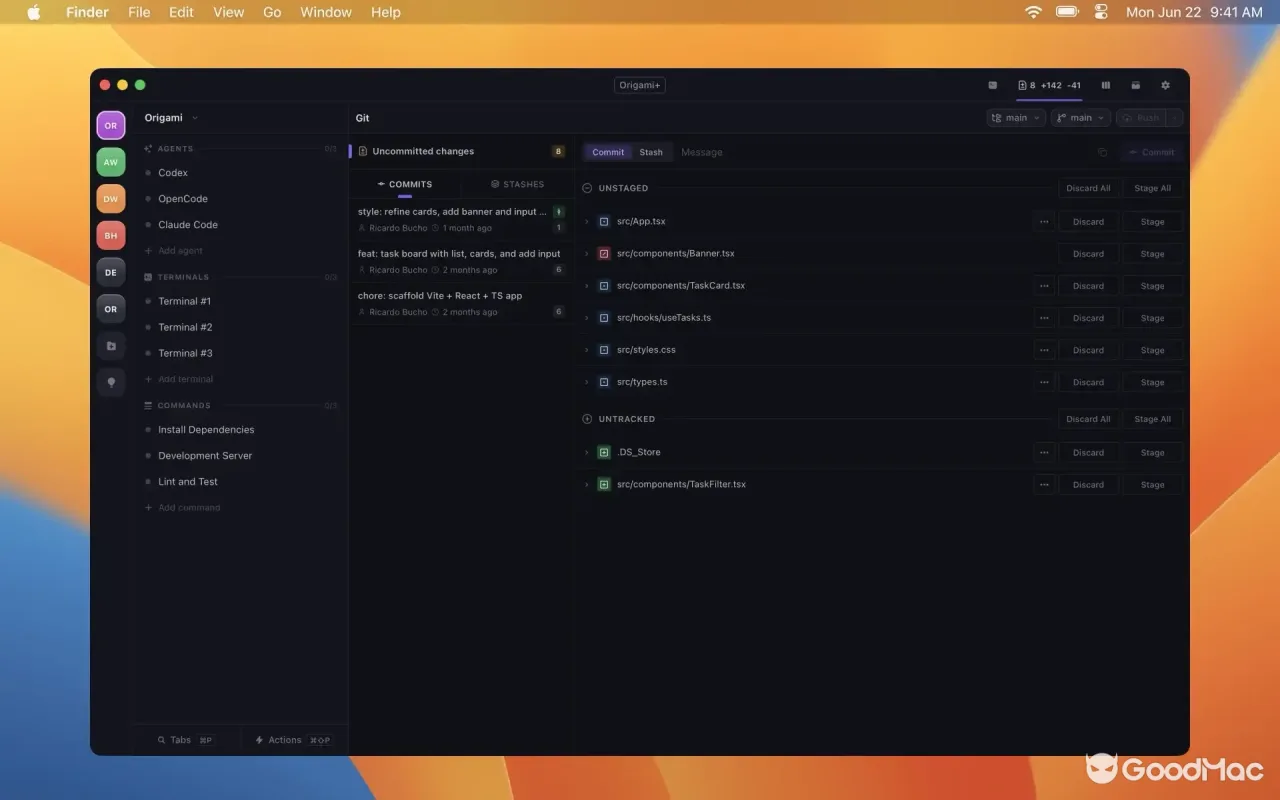Viewport: 1280px width, 800px height.
Task: Select the purple OR workspace avatar
Action: tap(111, 126)
